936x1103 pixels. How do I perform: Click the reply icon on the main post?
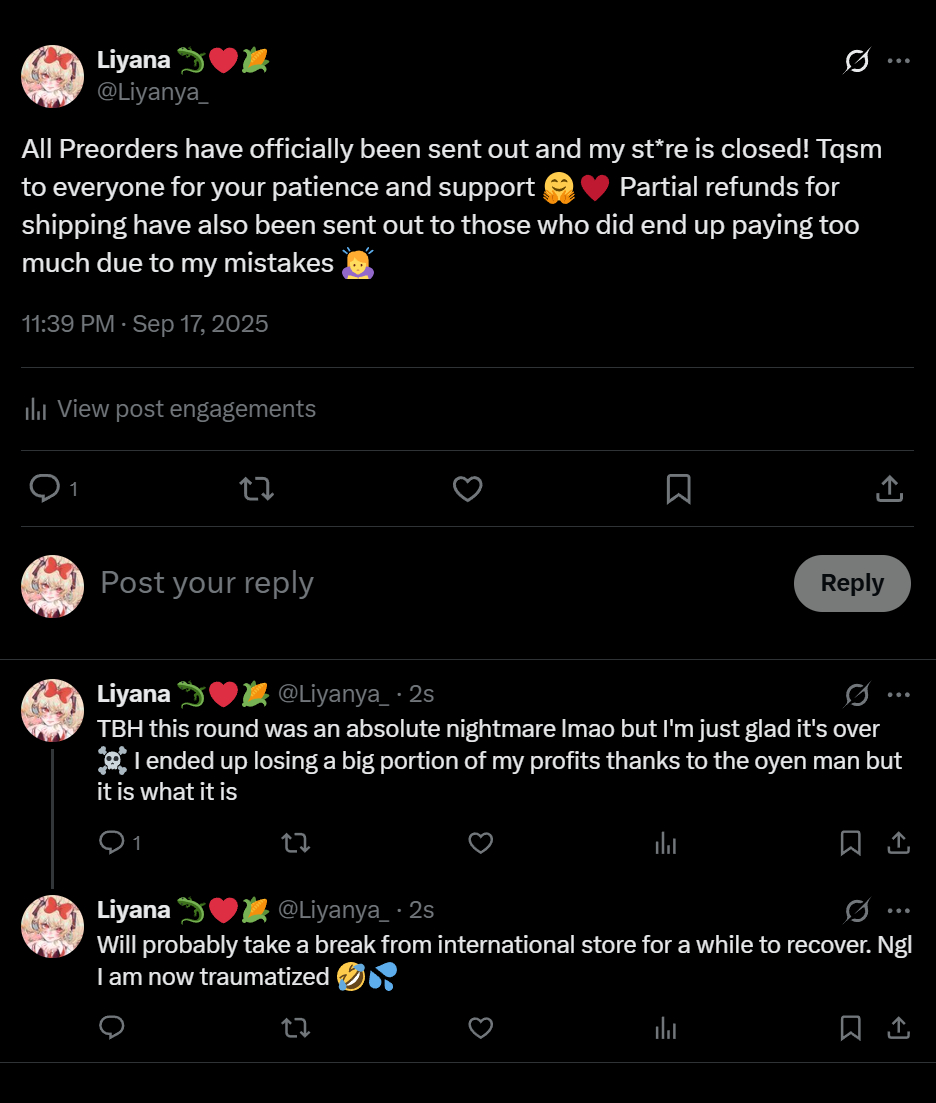click(45, 488)
